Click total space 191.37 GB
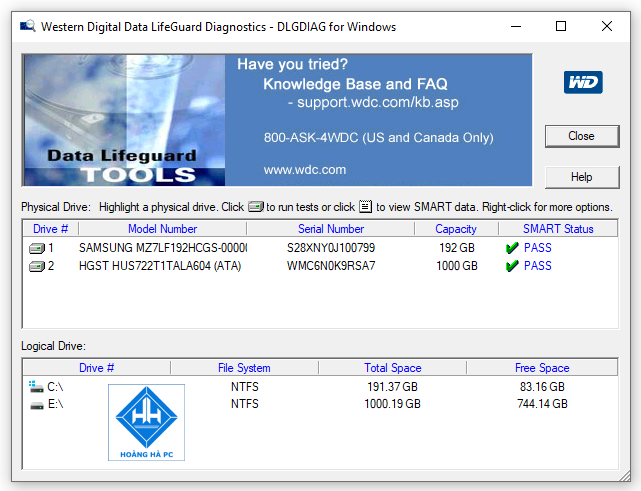Viewport: 641px width, 491px height. click(x=392, y=387)
